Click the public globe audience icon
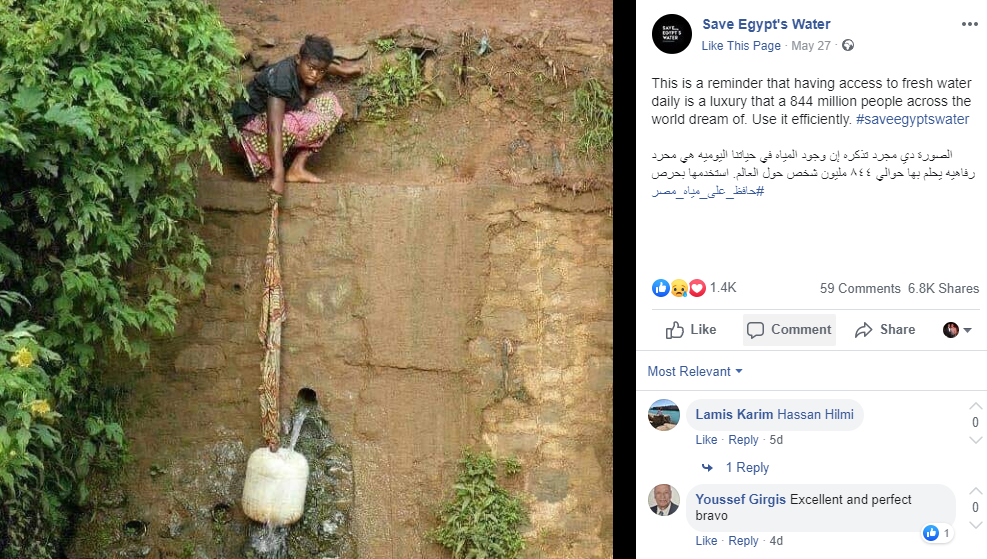 [848, 46]
